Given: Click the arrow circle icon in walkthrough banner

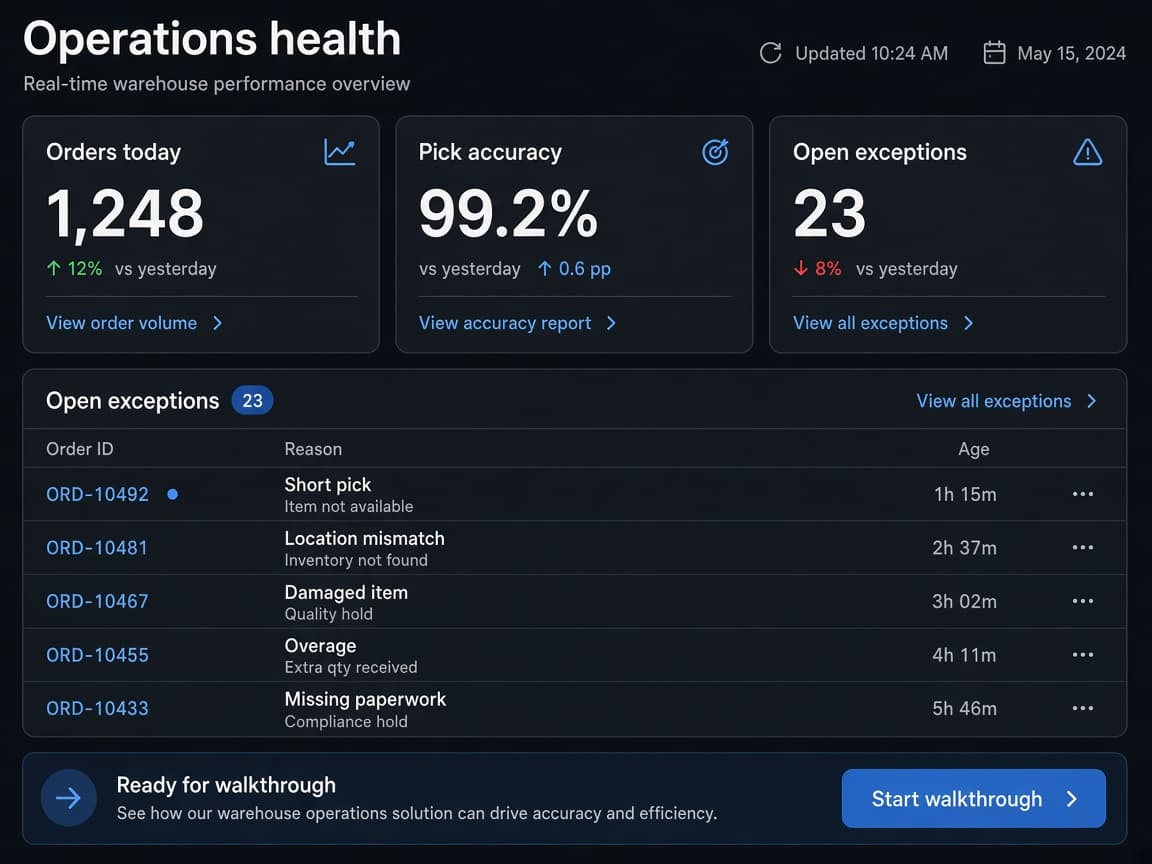Looking at the screenshot, I should coord(68,798).
